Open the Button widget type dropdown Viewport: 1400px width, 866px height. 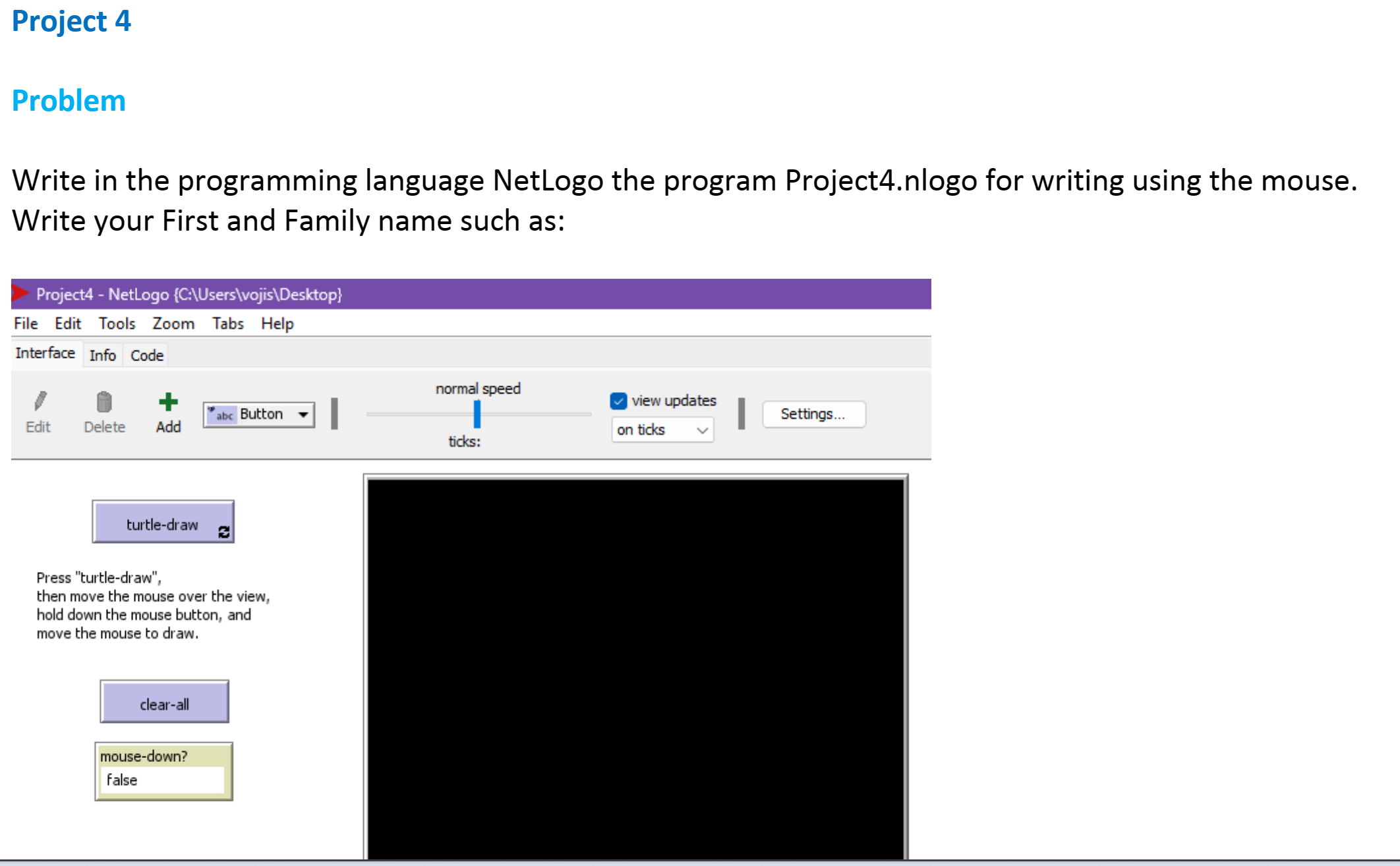tap(303, 415)
